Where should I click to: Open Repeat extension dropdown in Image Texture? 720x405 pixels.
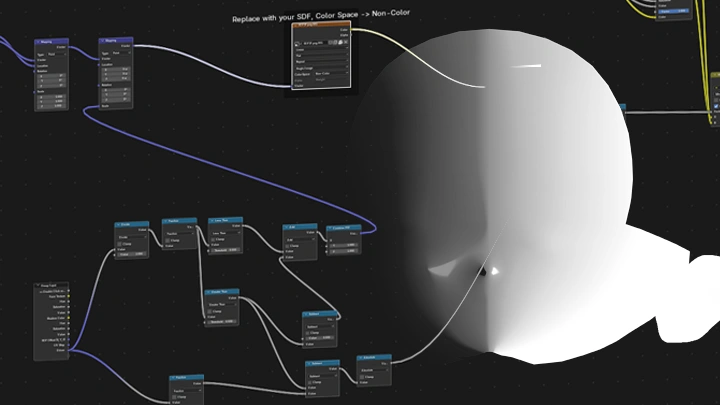coord(321,62)
